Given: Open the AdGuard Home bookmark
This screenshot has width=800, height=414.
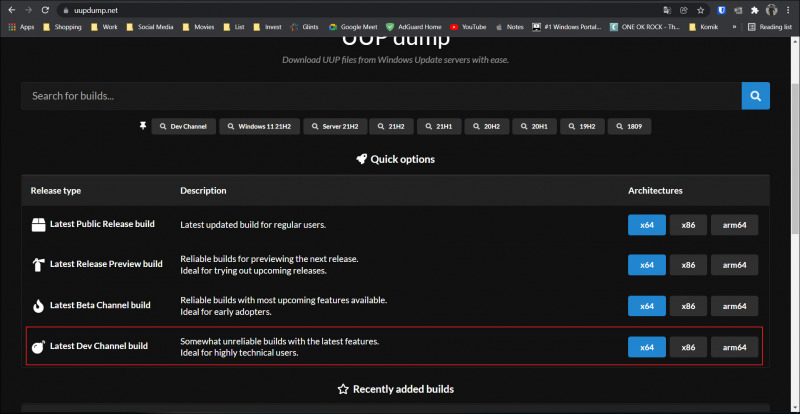Looking at the screenshot, I should click(414, 27).
